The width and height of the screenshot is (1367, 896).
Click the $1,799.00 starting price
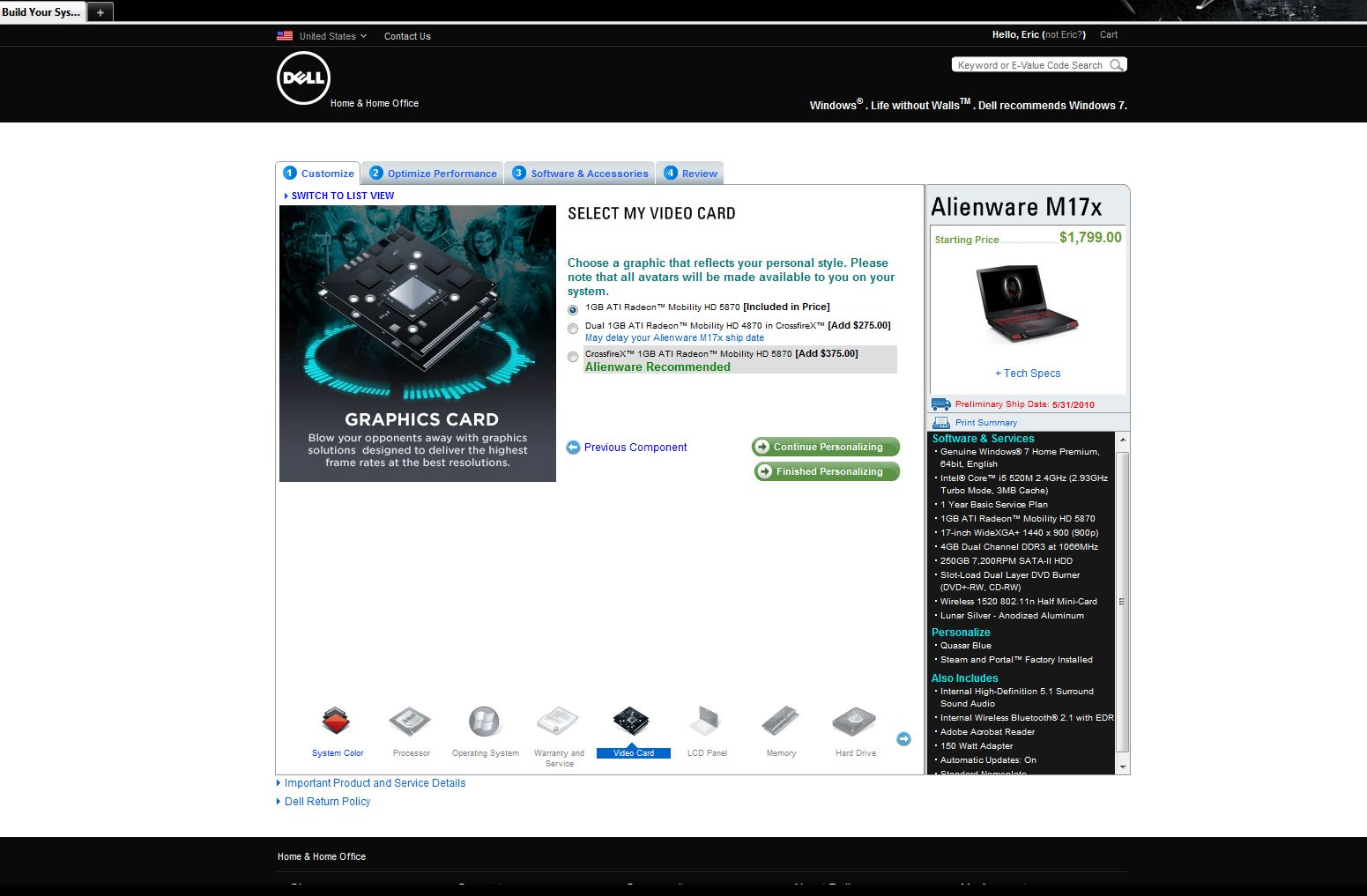(1090, 237)
